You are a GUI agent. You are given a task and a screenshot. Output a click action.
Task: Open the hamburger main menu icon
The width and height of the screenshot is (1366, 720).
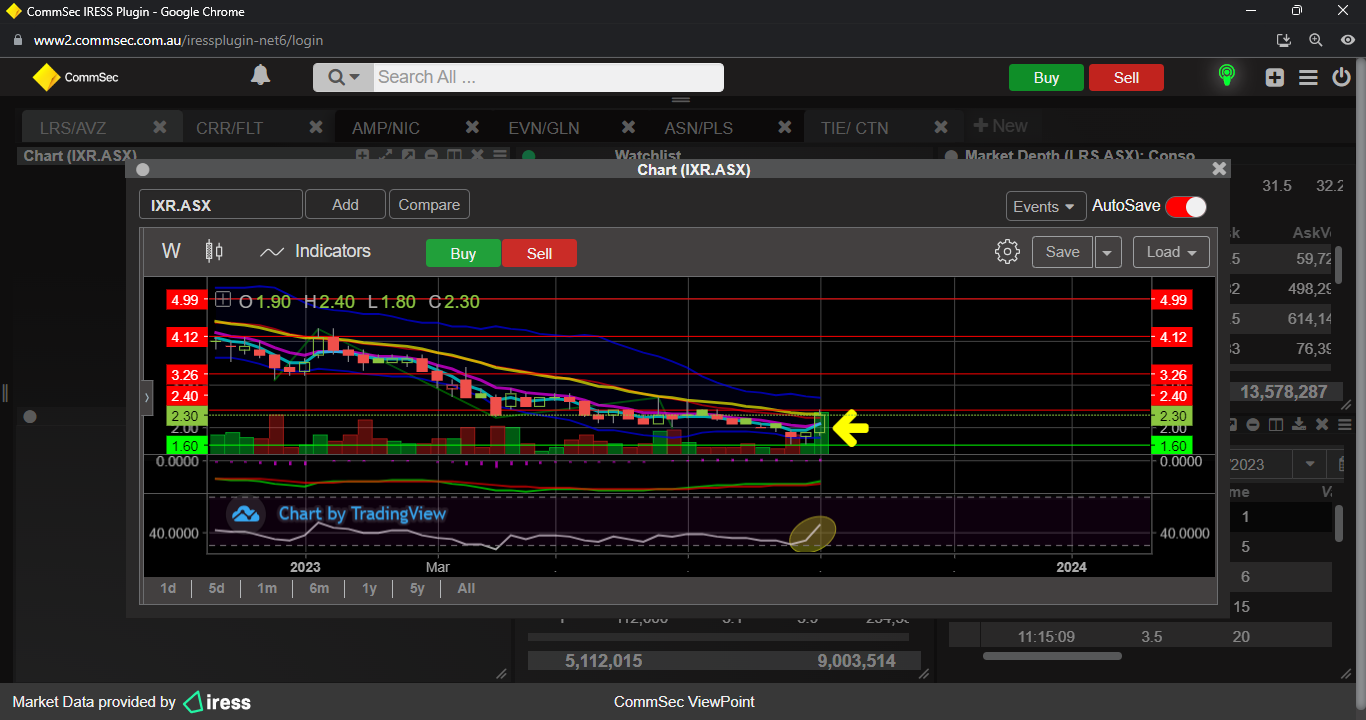click(1308, 77)
